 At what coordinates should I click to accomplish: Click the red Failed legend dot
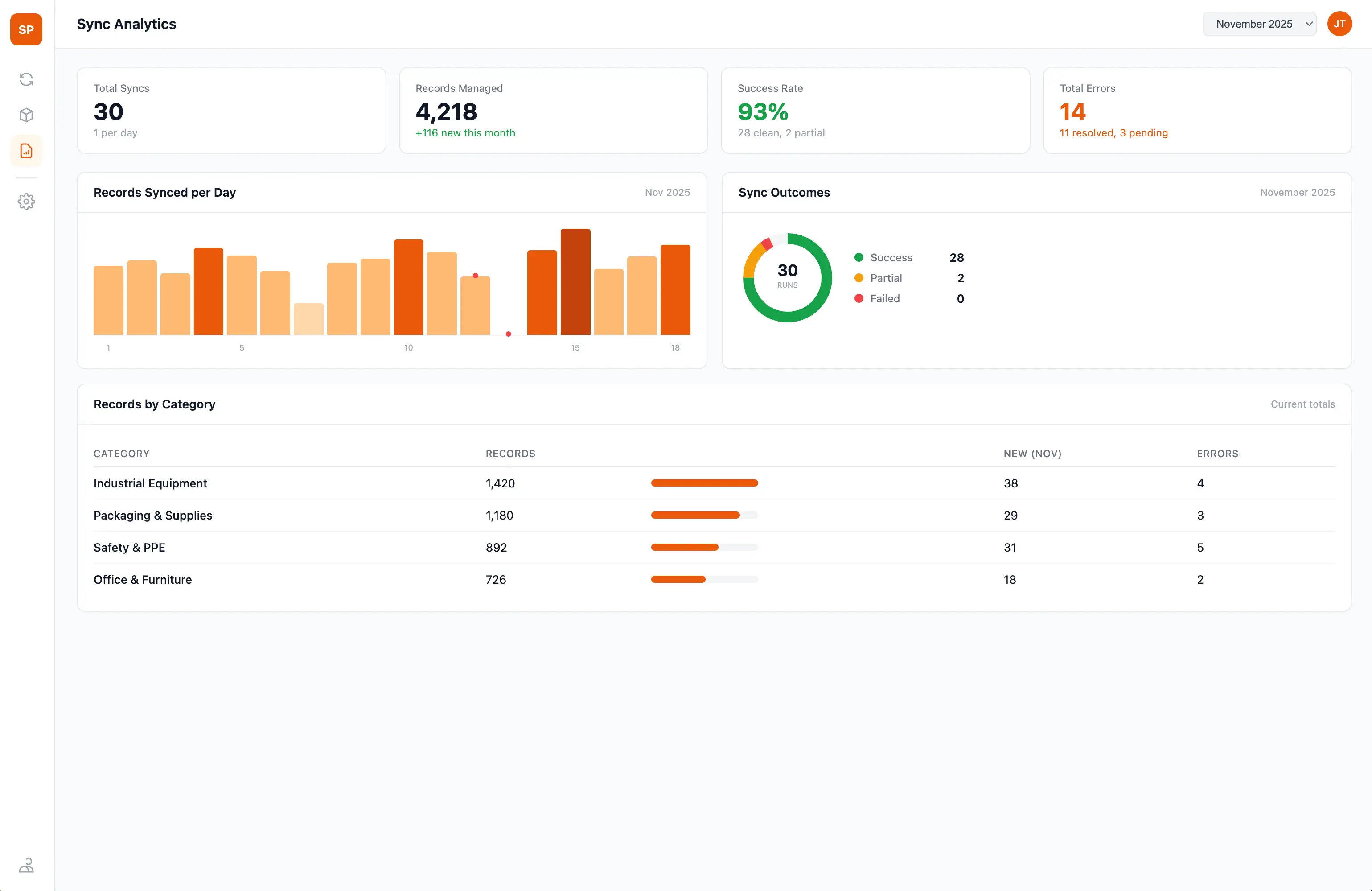(x=859, y=298)
